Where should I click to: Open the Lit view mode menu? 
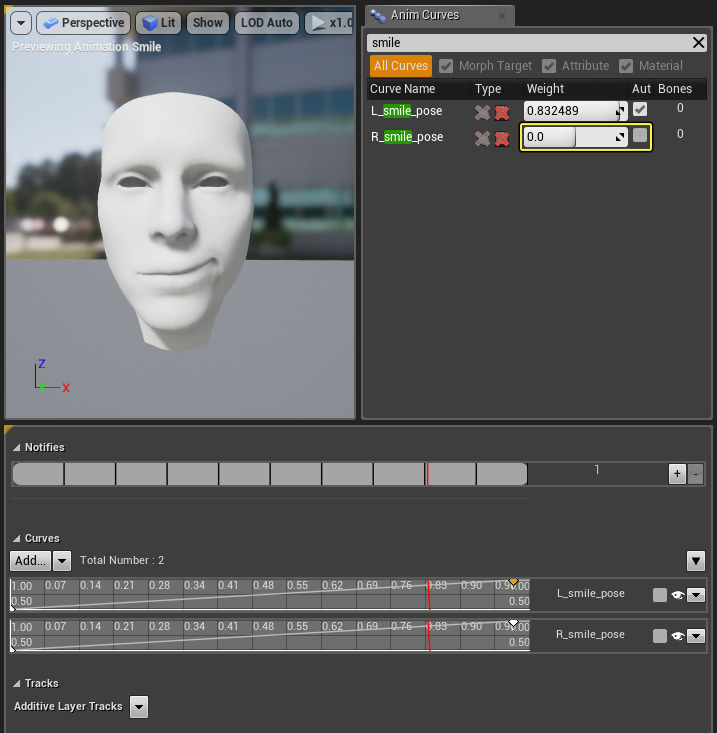tap(157, 23)
